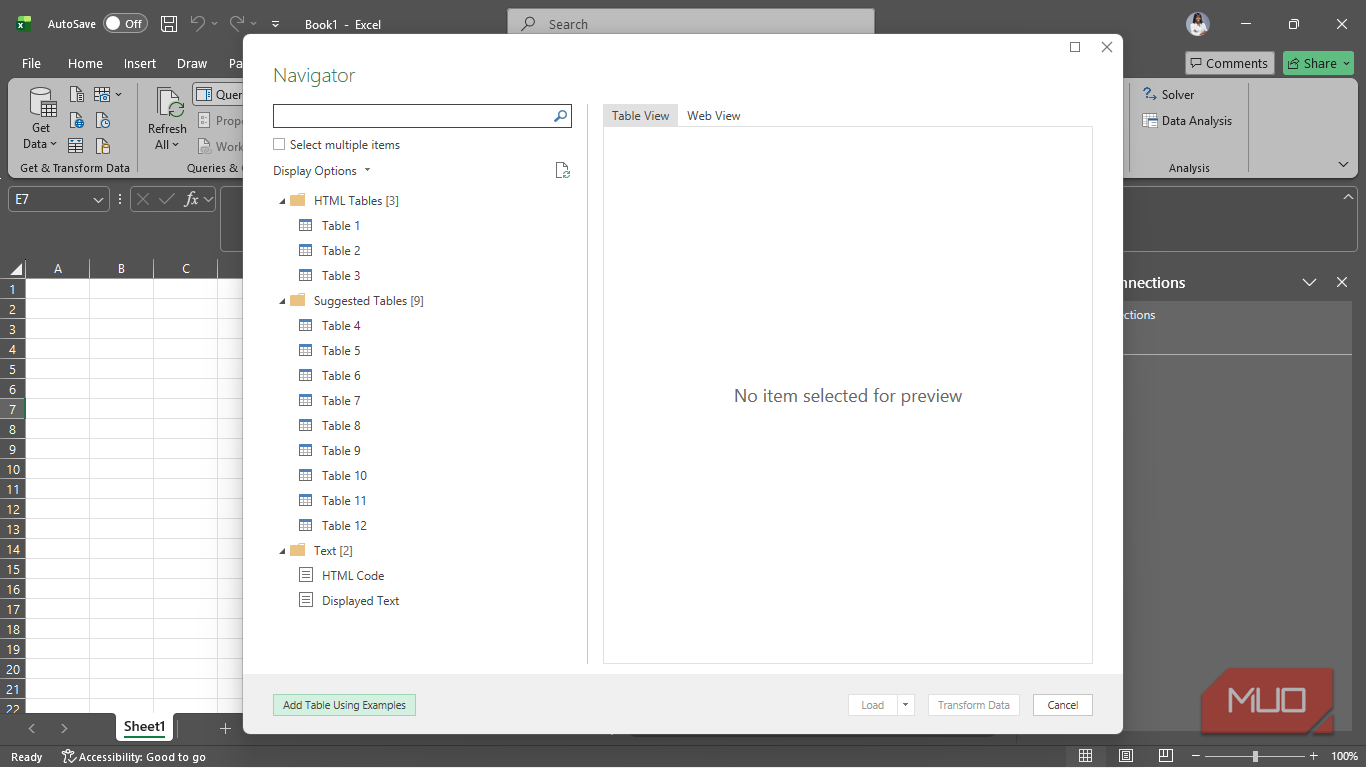Add a new sheet with plus icon

[x=225, y=728]
